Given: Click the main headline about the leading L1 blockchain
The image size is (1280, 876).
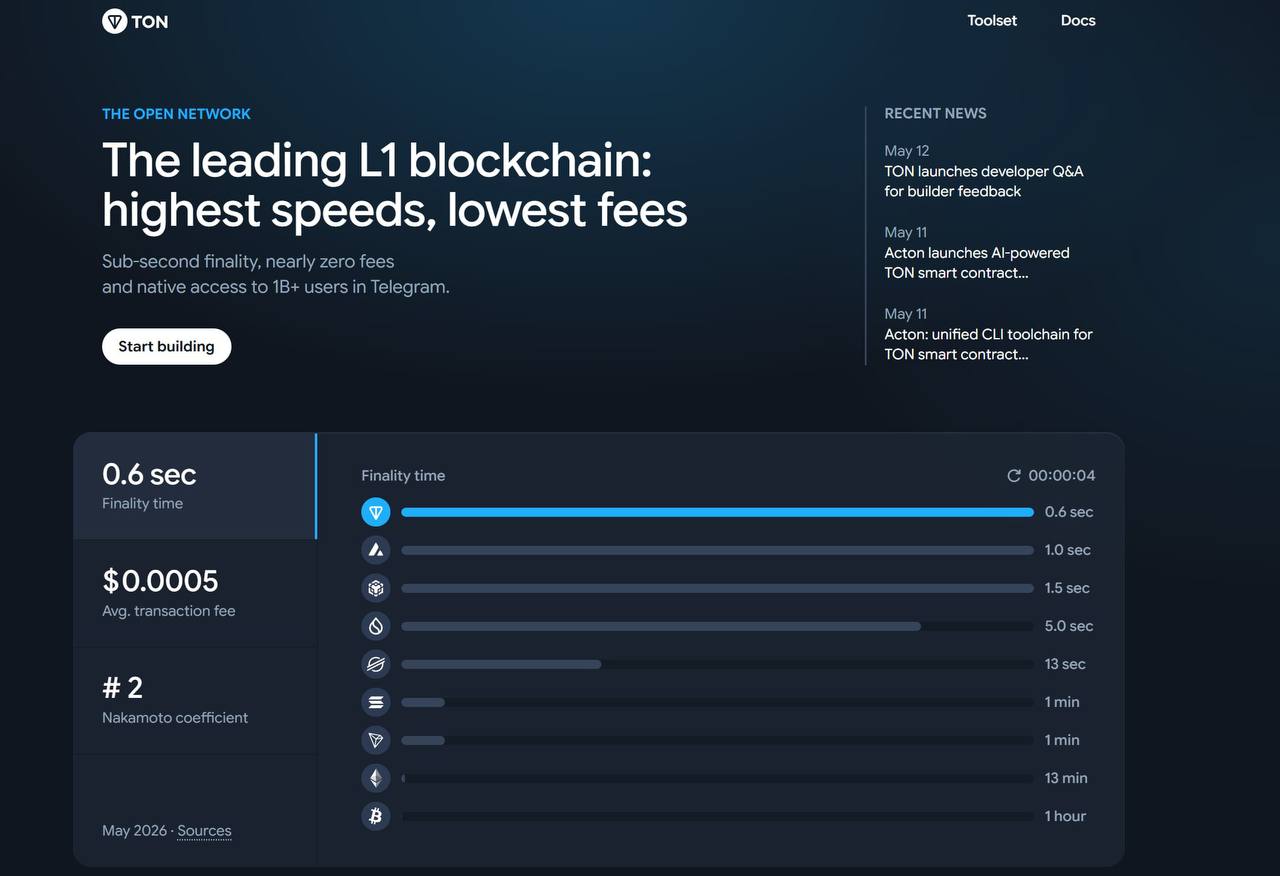Looking at the screenshot, I should [395, 185].
